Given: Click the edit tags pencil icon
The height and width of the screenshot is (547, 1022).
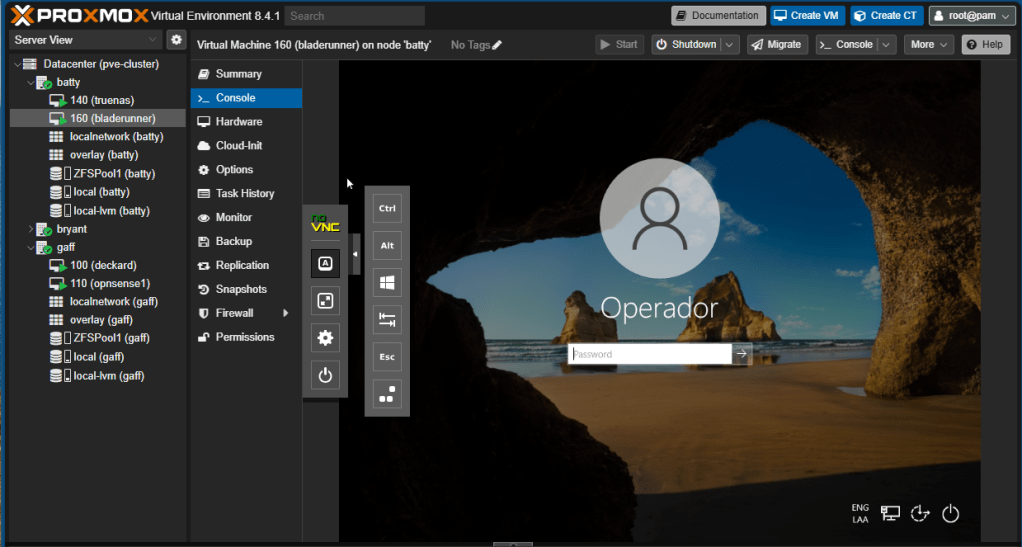Looking at the screenshot, I should pyautogui.click(x=497, y=45).
